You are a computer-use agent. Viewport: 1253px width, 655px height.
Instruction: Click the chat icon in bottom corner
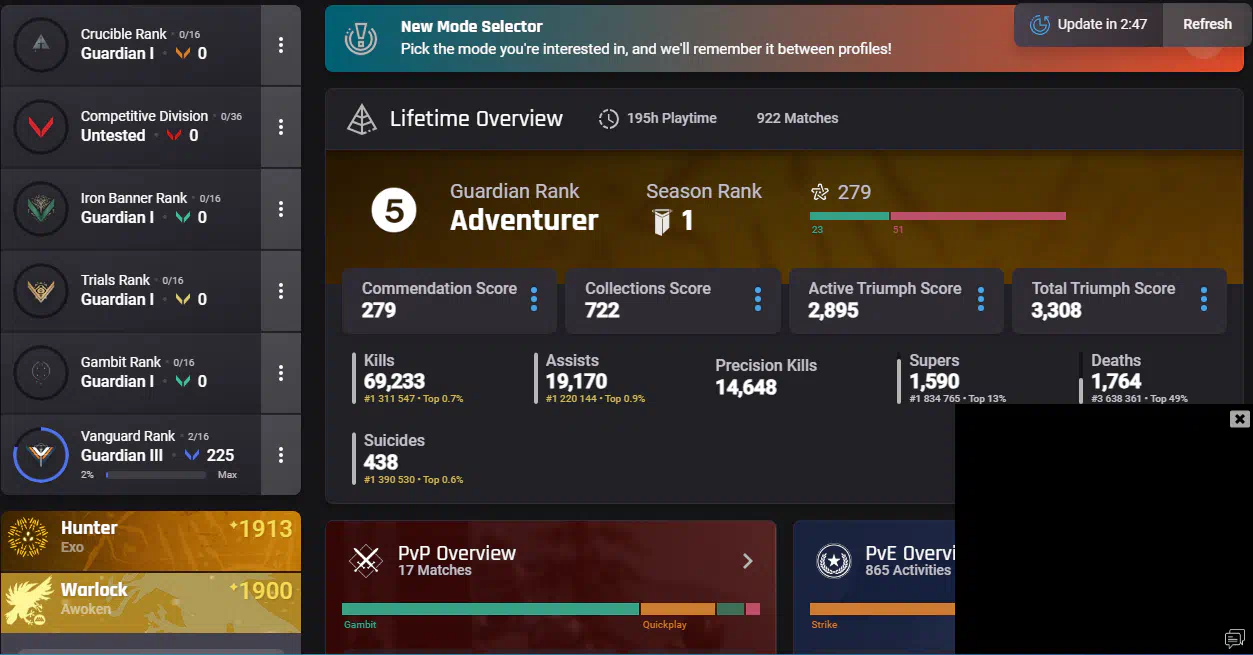(1234, 638)
